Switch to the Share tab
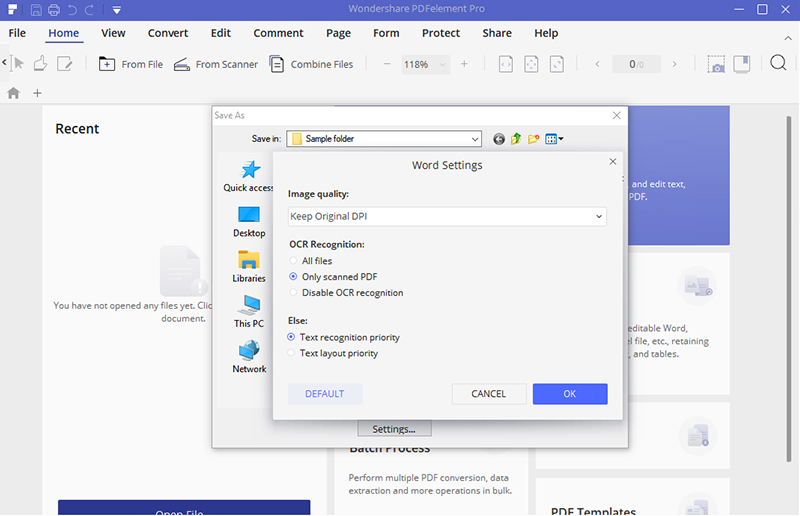Image resolution: width=800 pixels, height=516 pixels. click(x=497, y=33)
